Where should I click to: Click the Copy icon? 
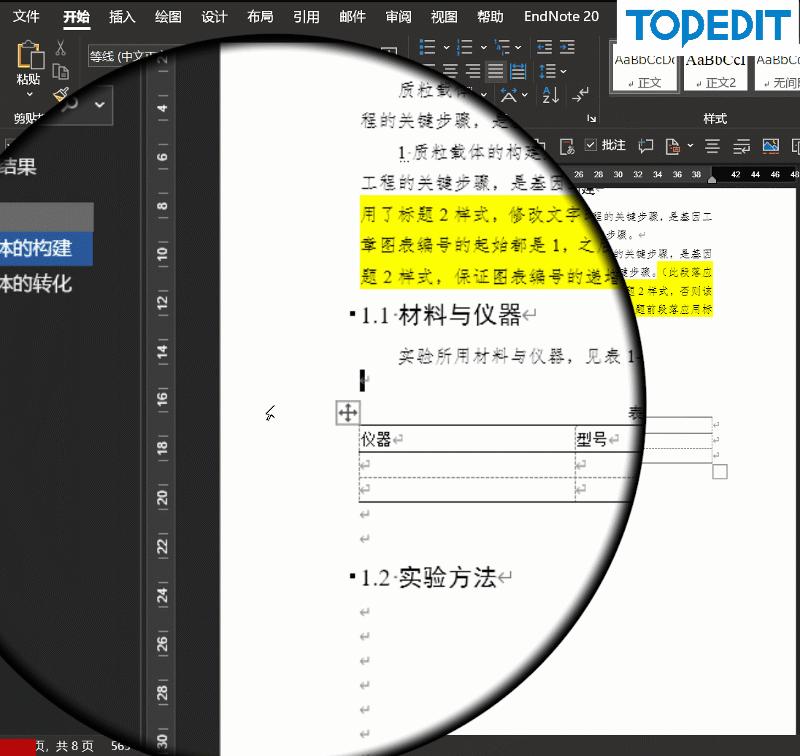pyautogui.click(x=61, y=70)
